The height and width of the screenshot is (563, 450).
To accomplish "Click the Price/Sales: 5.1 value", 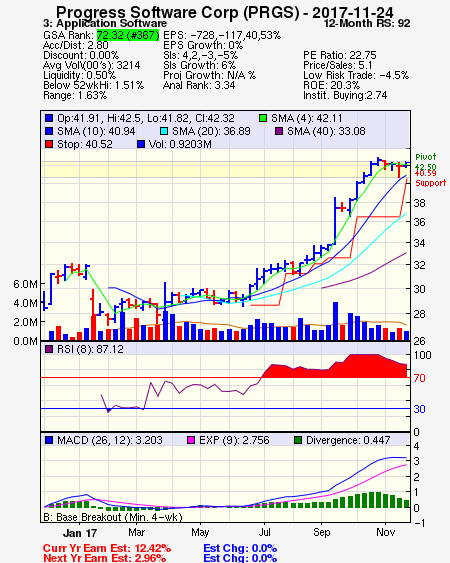I will (338, 65).
